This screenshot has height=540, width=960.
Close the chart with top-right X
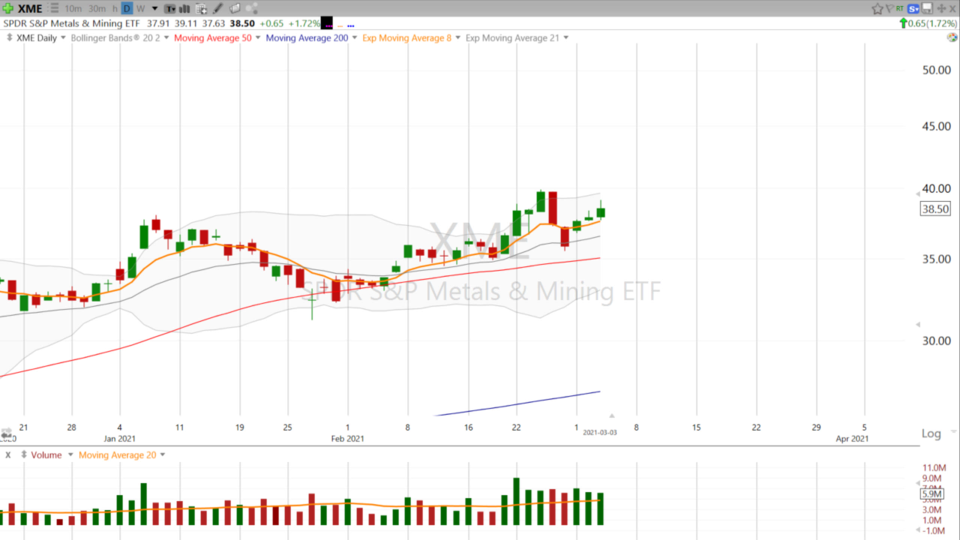(953, 9)
